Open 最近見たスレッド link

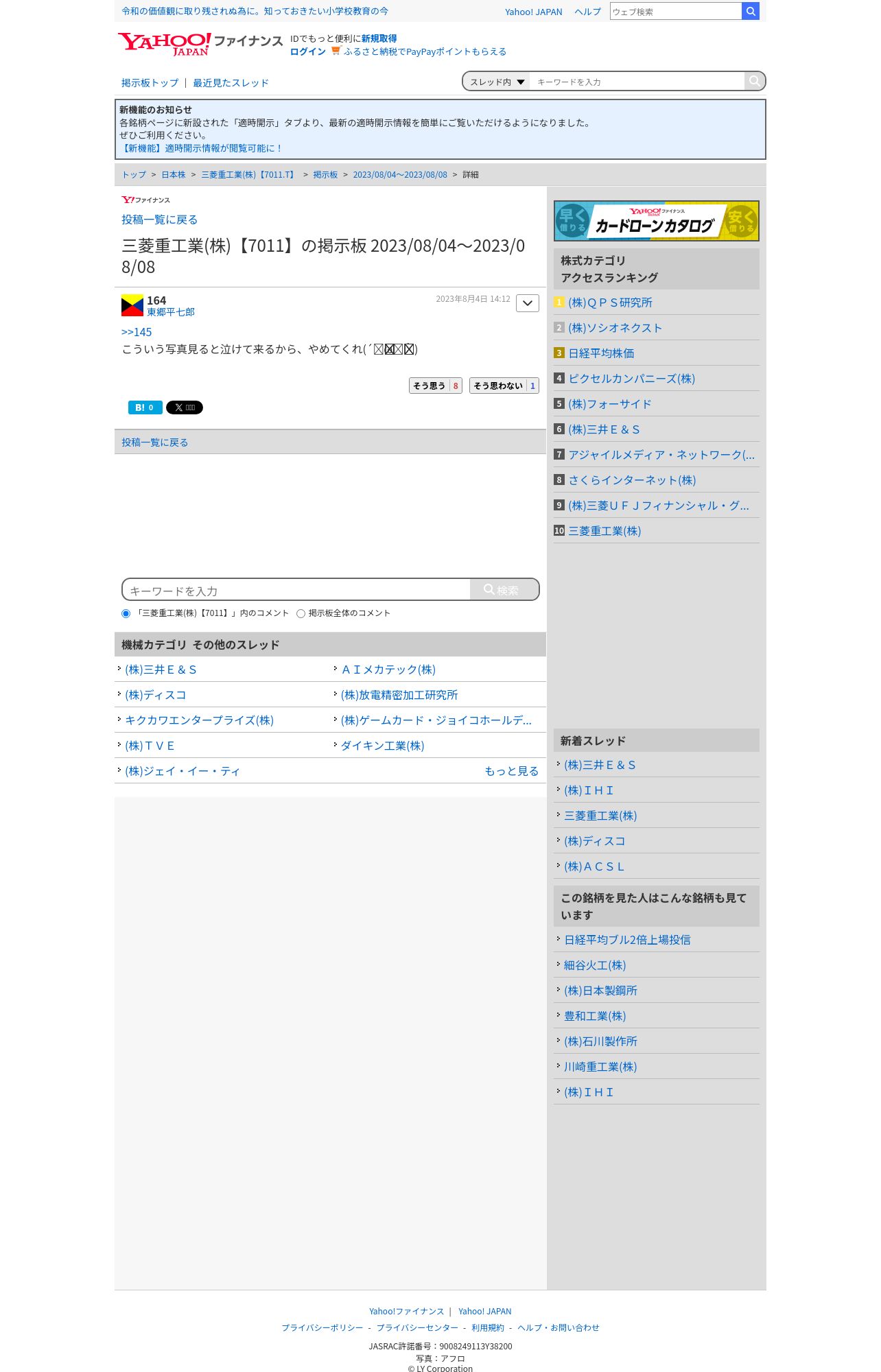pos(231,83)
